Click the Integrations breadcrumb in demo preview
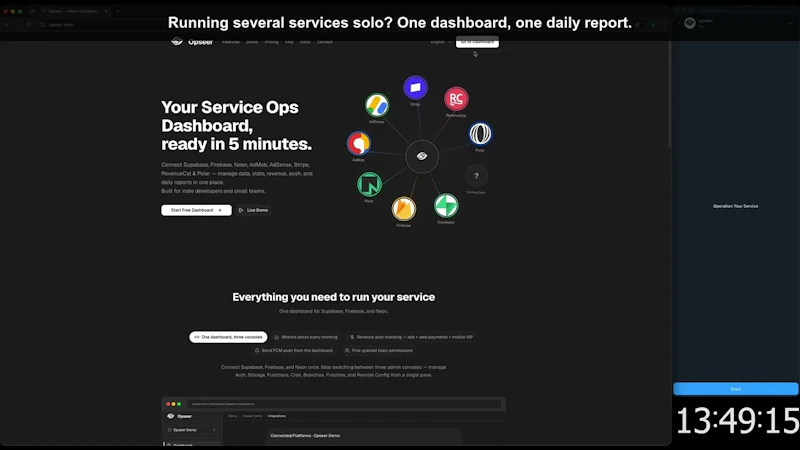The image size is (800, 450). tap(277, 416)
